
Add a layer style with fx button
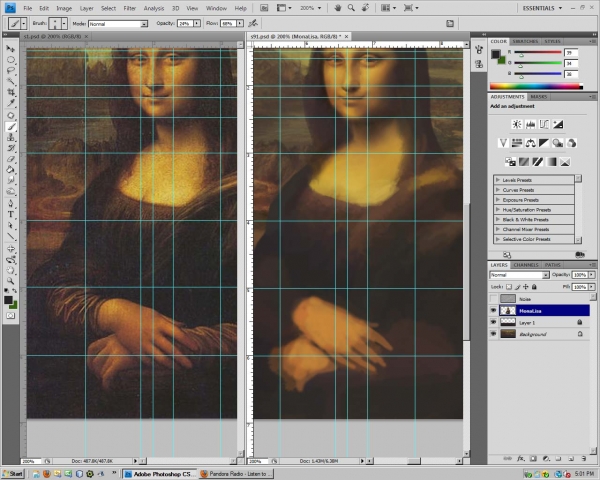[520, 458]
